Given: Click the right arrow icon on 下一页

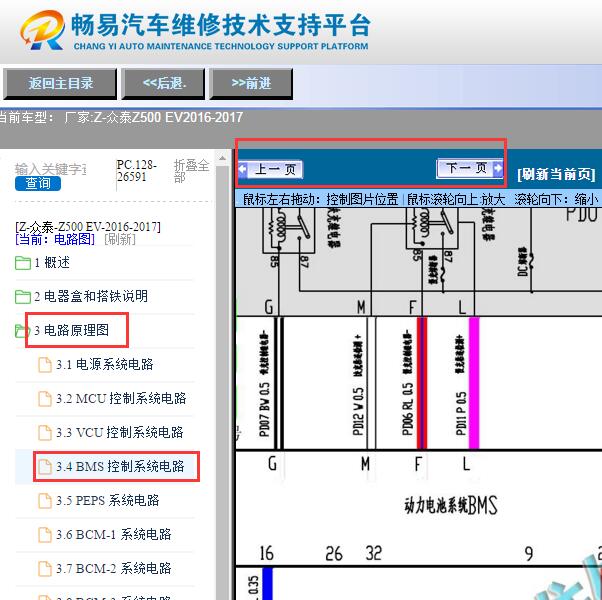Looking at the screenshot, I should [x=498, y=168].
